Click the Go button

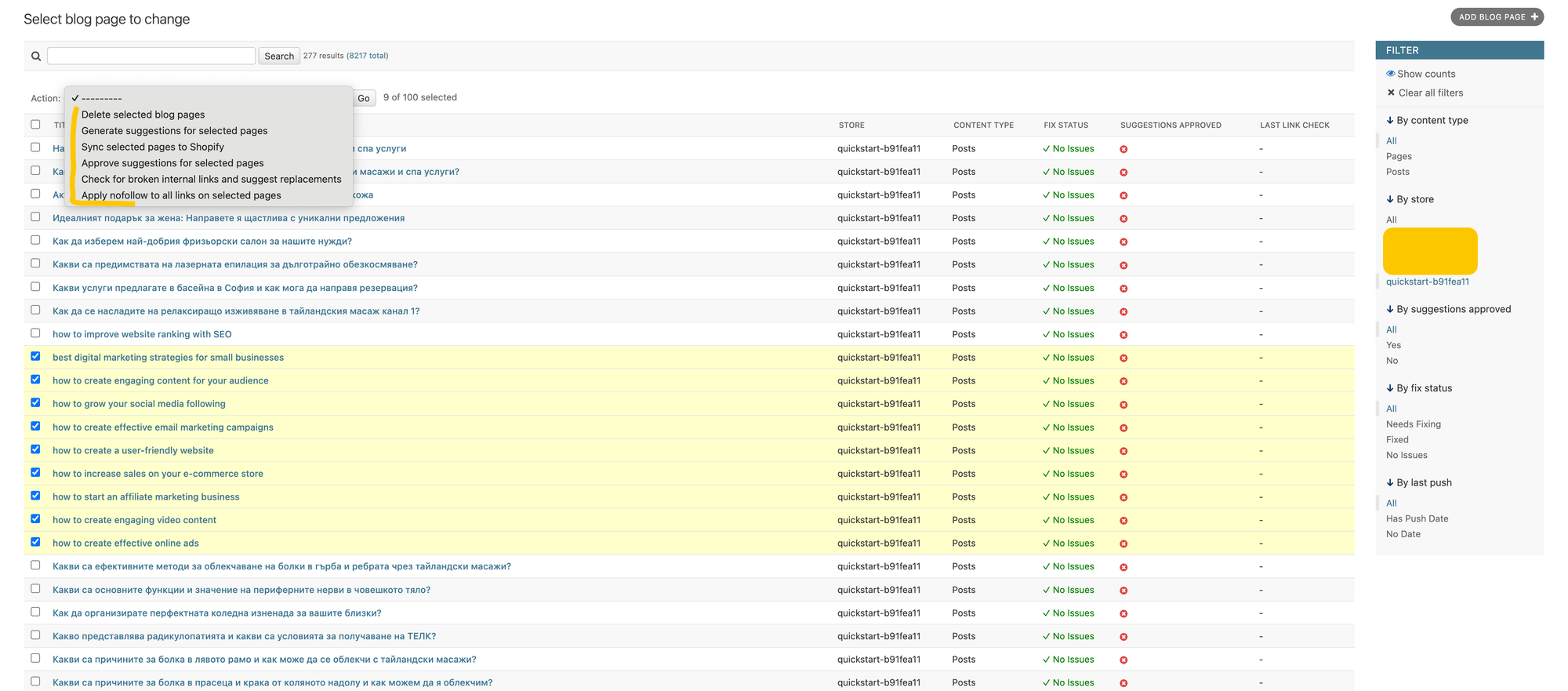pos(364,98)
